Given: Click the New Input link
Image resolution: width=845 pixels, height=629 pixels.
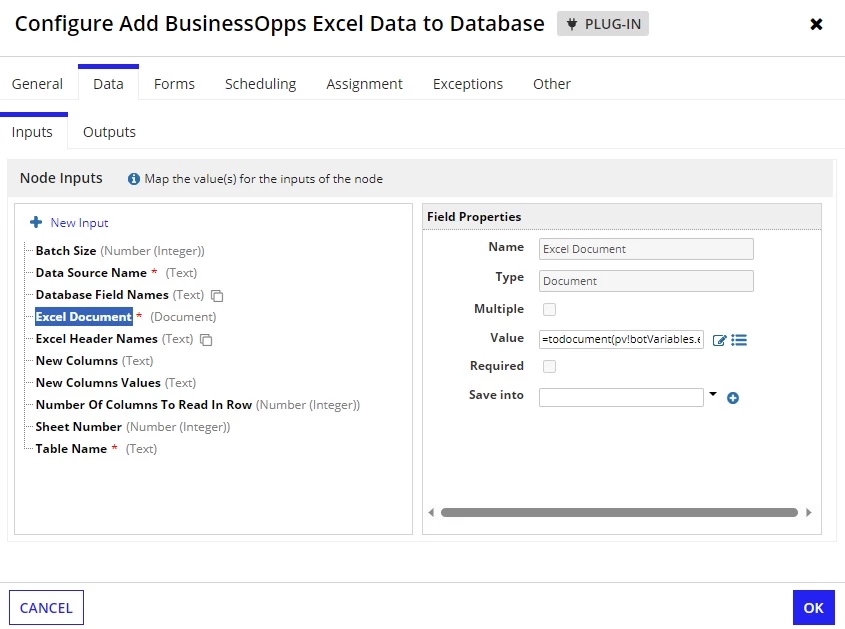Looking at the screenshot, I should pyautogui.click(x=79, y=223).
